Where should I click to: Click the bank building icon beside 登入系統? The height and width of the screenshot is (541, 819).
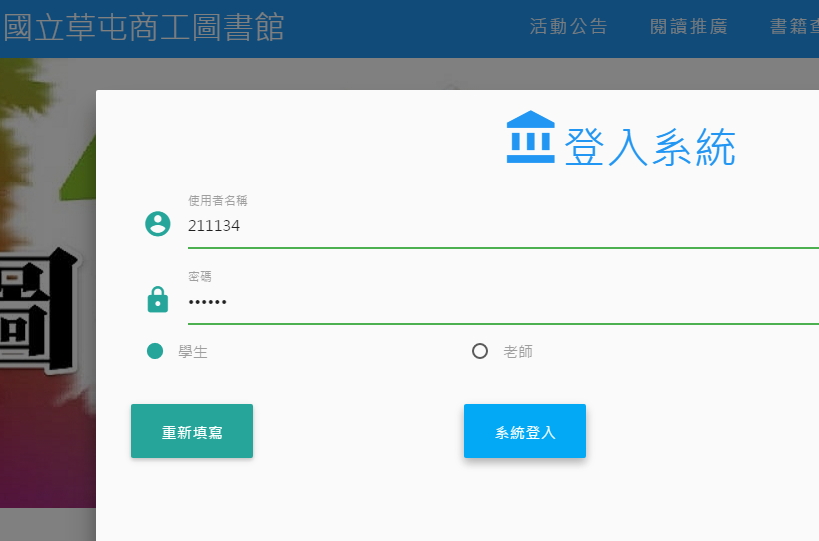coord(530,137)
